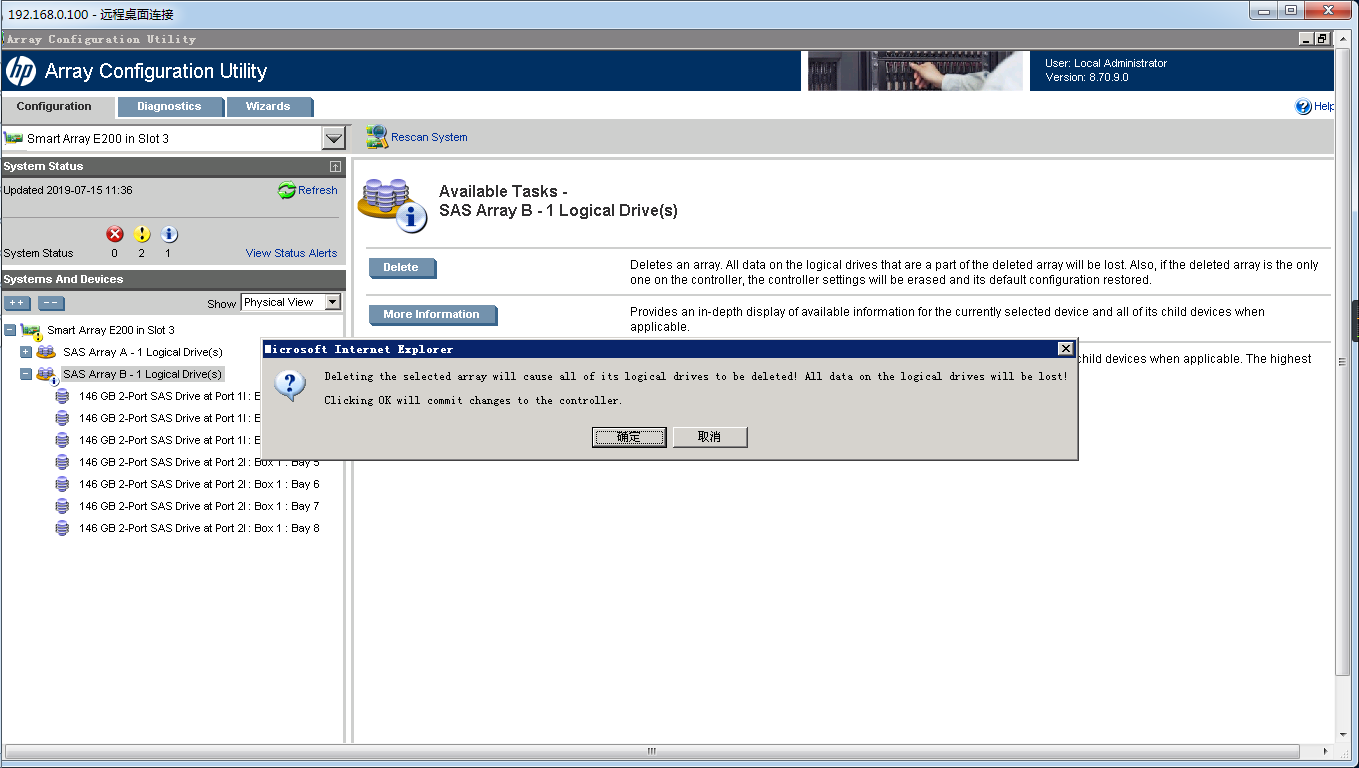
Task: Click the 'Updated 2019-07-15 11:36' text
Action: (68, 190)
